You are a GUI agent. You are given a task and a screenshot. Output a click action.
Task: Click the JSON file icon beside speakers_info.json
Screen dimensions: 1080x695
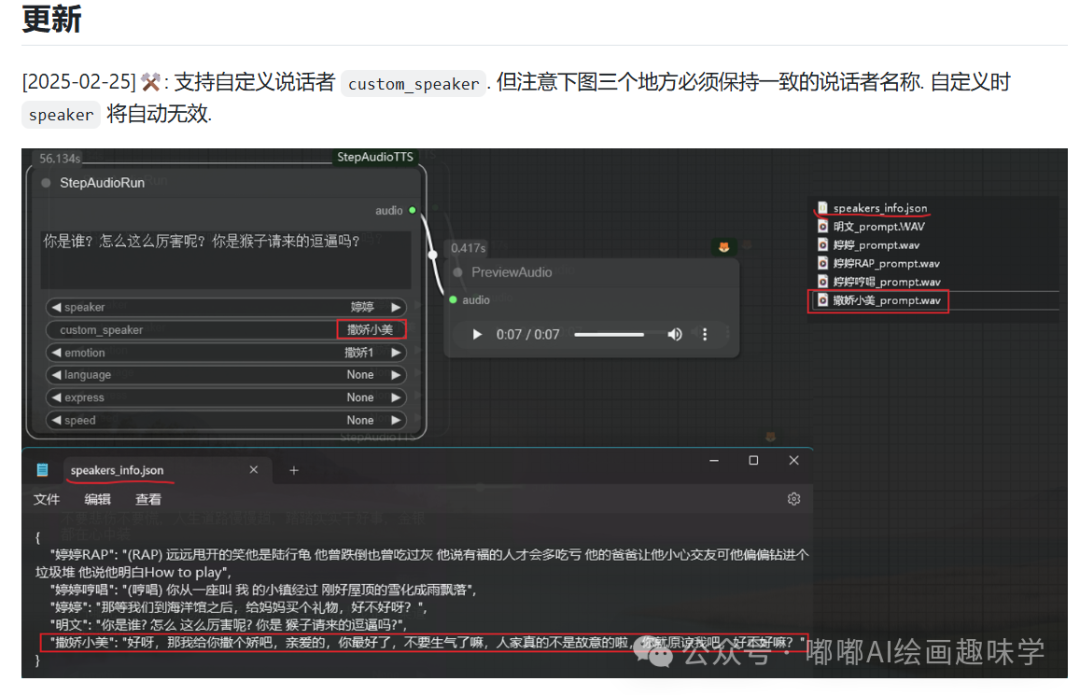pos(822,207)
